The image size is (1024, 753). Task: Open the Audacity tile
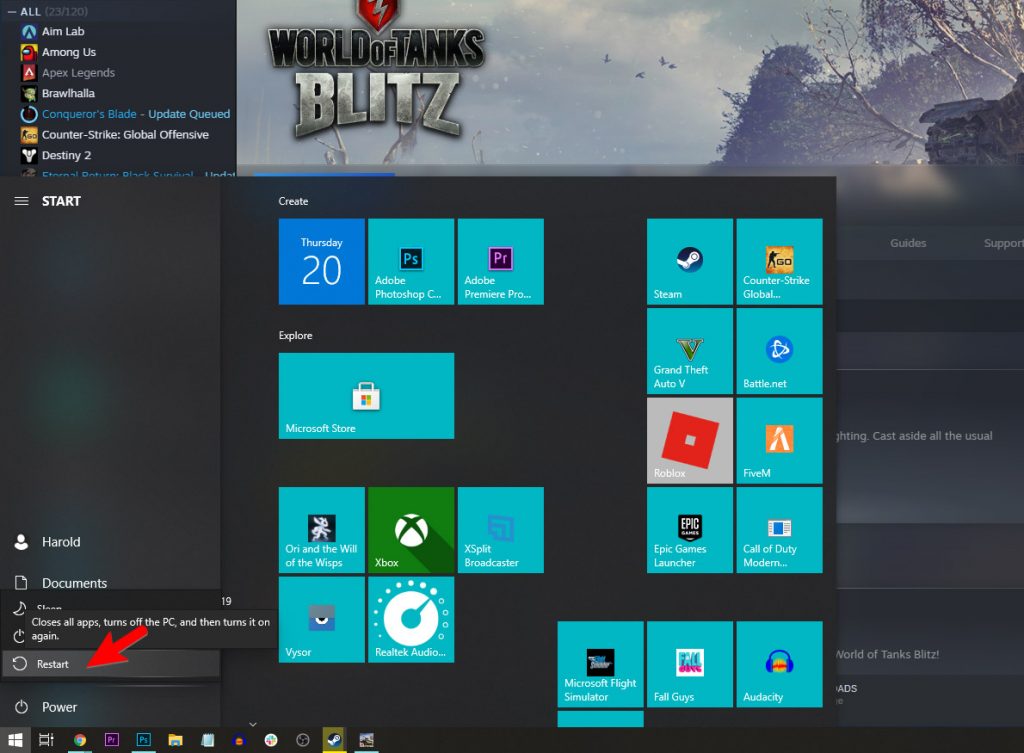pyautogui.click(x=779, y=664)
